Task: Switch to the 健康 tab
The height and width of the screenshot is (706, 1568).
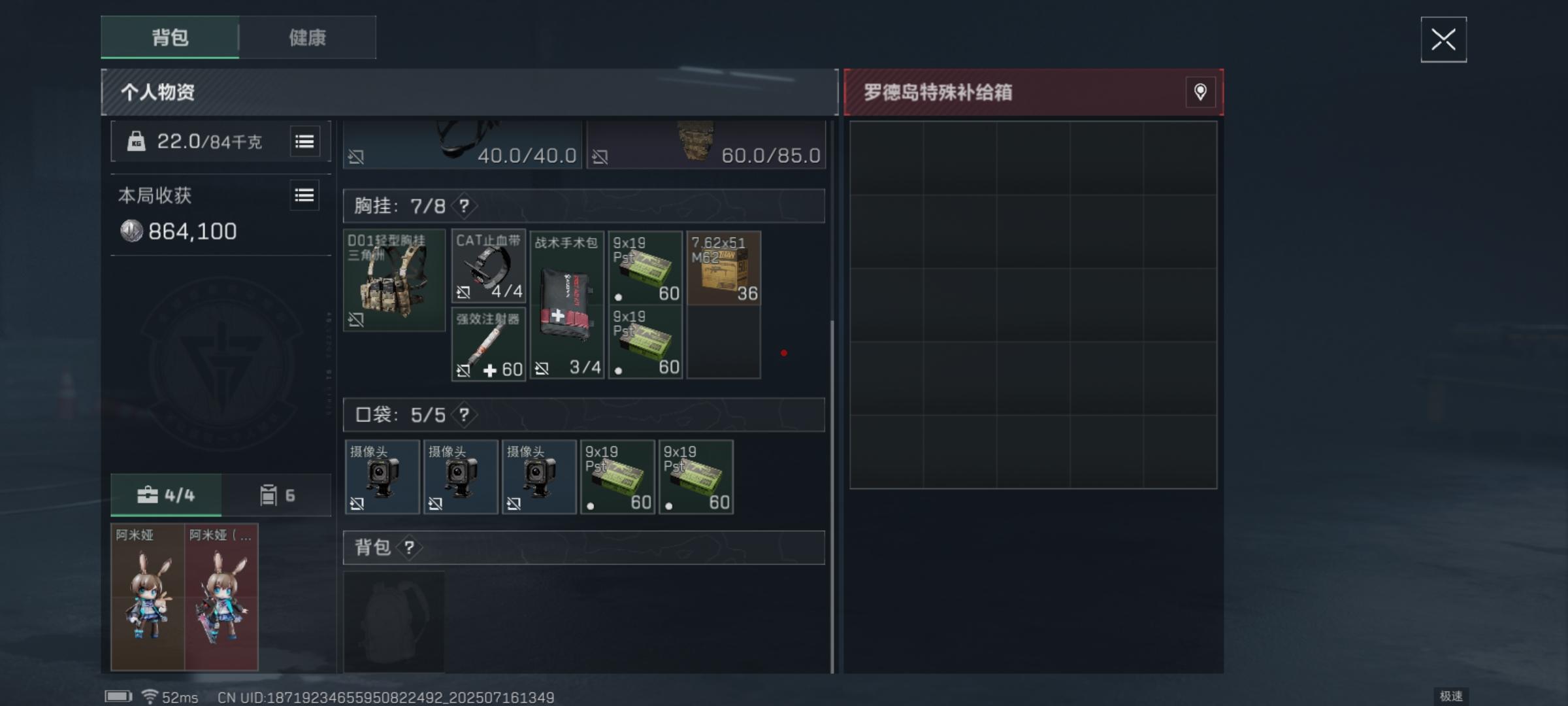Action: pyautogui.click(x=307, y=37)
